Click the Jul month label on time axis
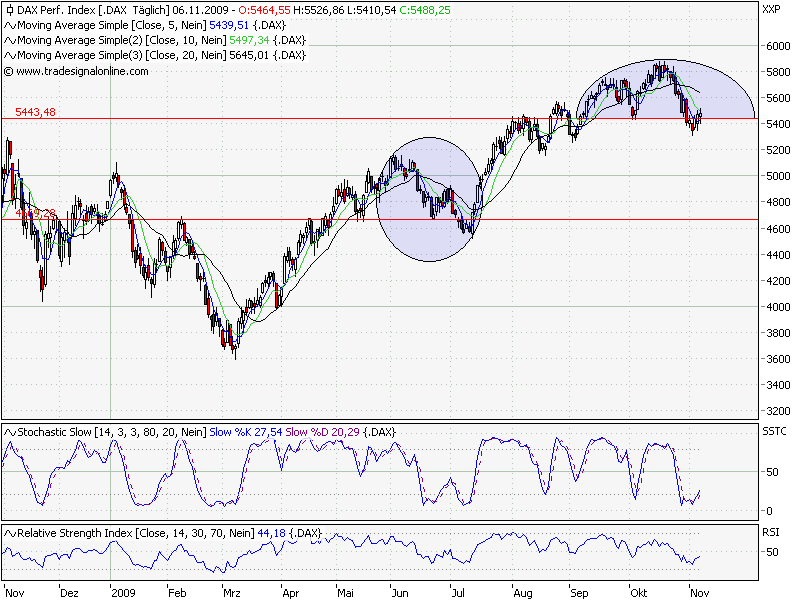The width and height of the screenshot is (800, 600). point(458,593)
